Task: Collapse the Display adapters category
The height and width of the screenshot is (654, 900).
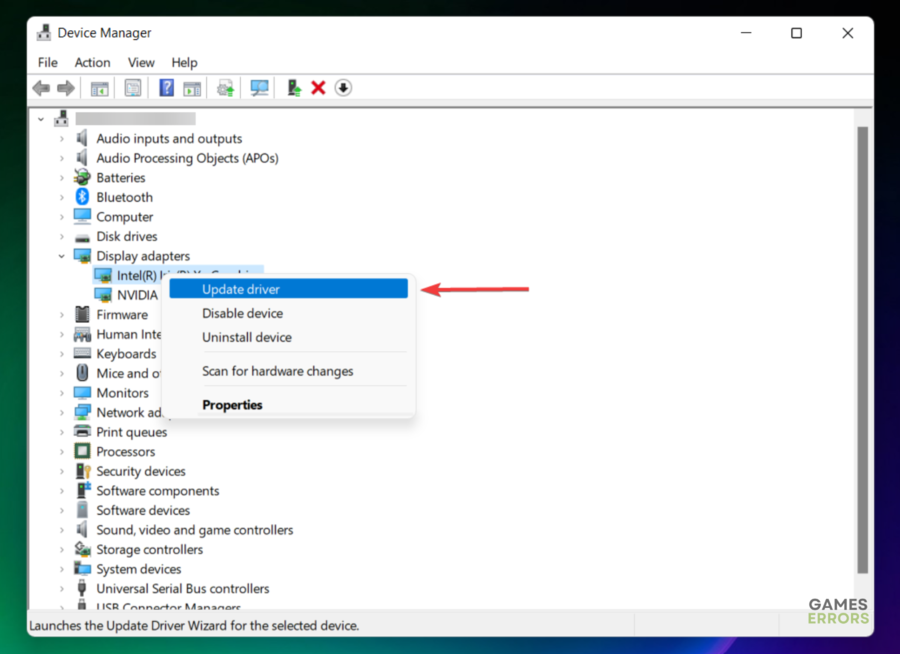Action: pyautogui.click(x=62, y=256)
